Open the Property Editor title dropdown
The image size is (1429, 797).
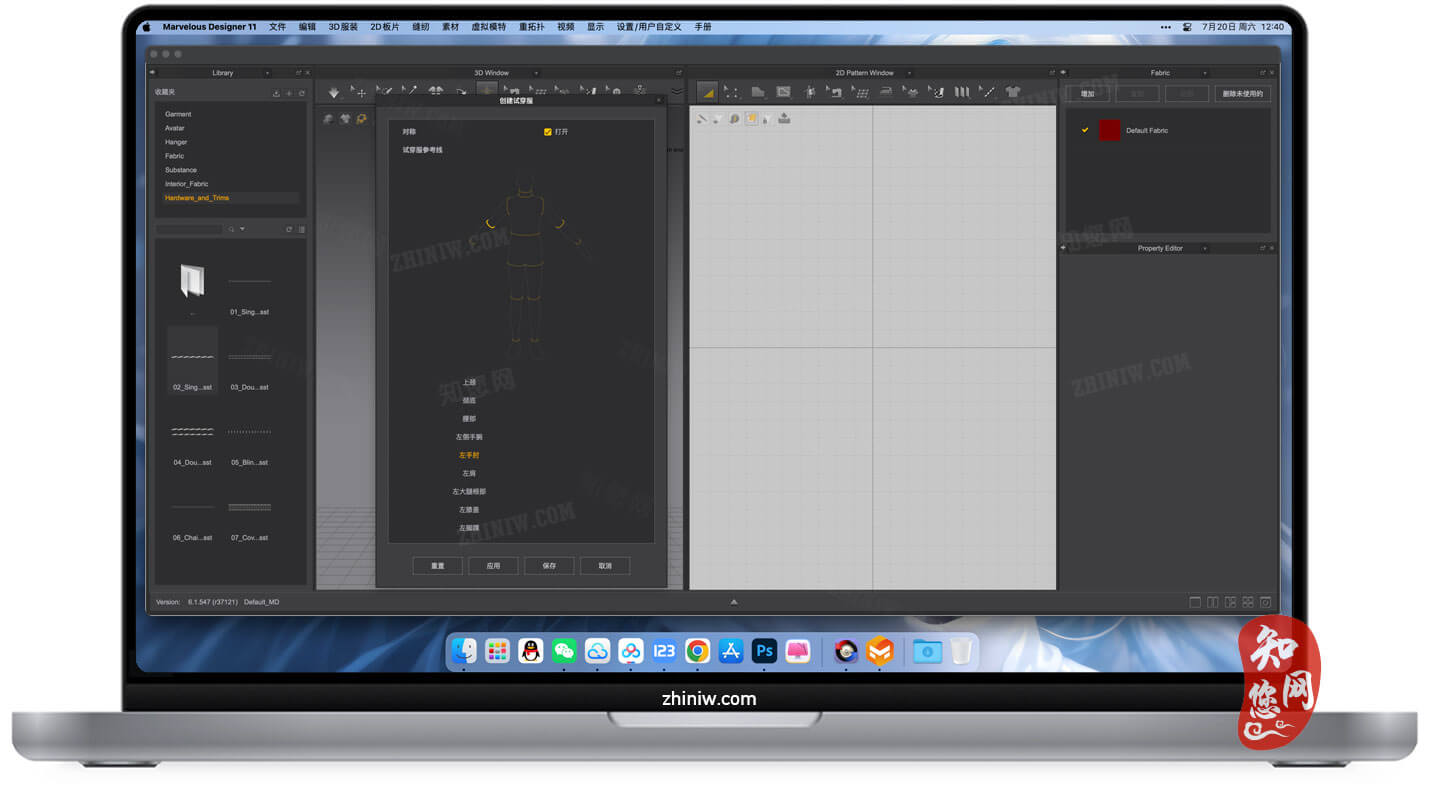pyautogui.click(x=1204, y=248)
